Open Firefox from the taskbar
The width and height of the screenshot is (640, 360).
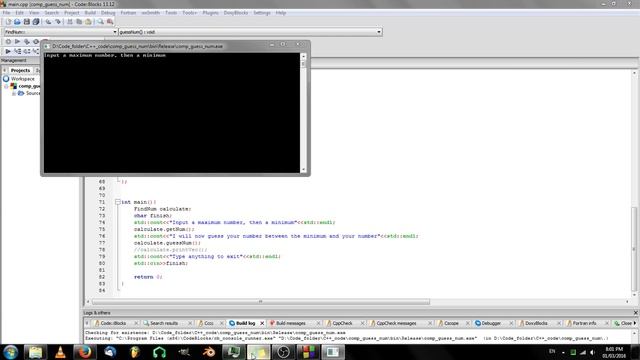pos(85,352)
